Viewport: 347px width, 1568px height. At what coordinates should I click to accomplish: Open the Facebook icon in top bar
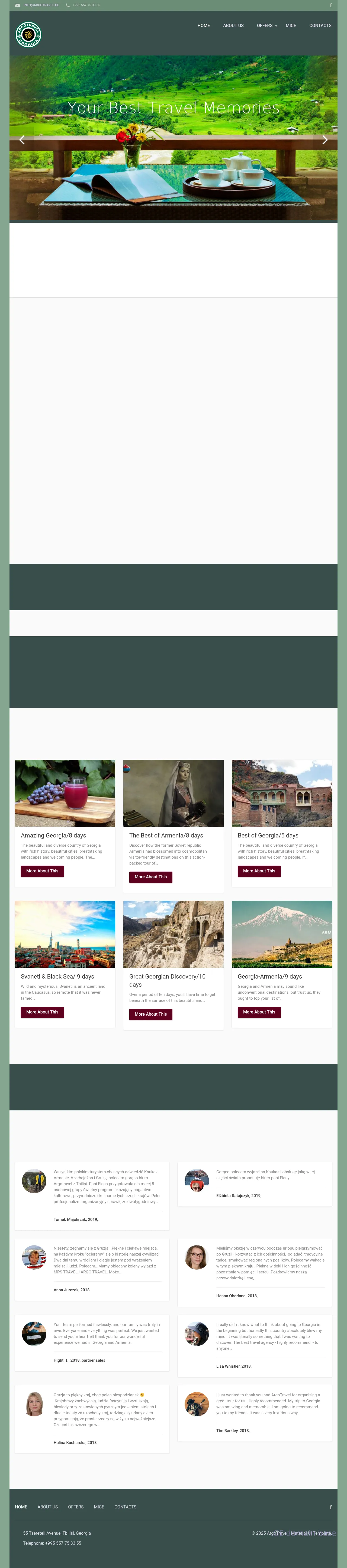pos(330,5)
